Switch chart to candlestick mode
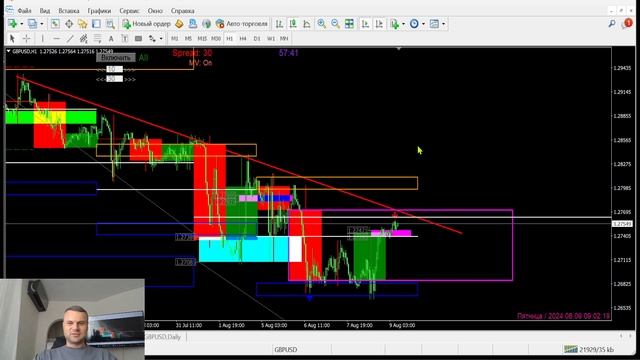The height and width of the screenshot is (360, 640). pos(293,24)
